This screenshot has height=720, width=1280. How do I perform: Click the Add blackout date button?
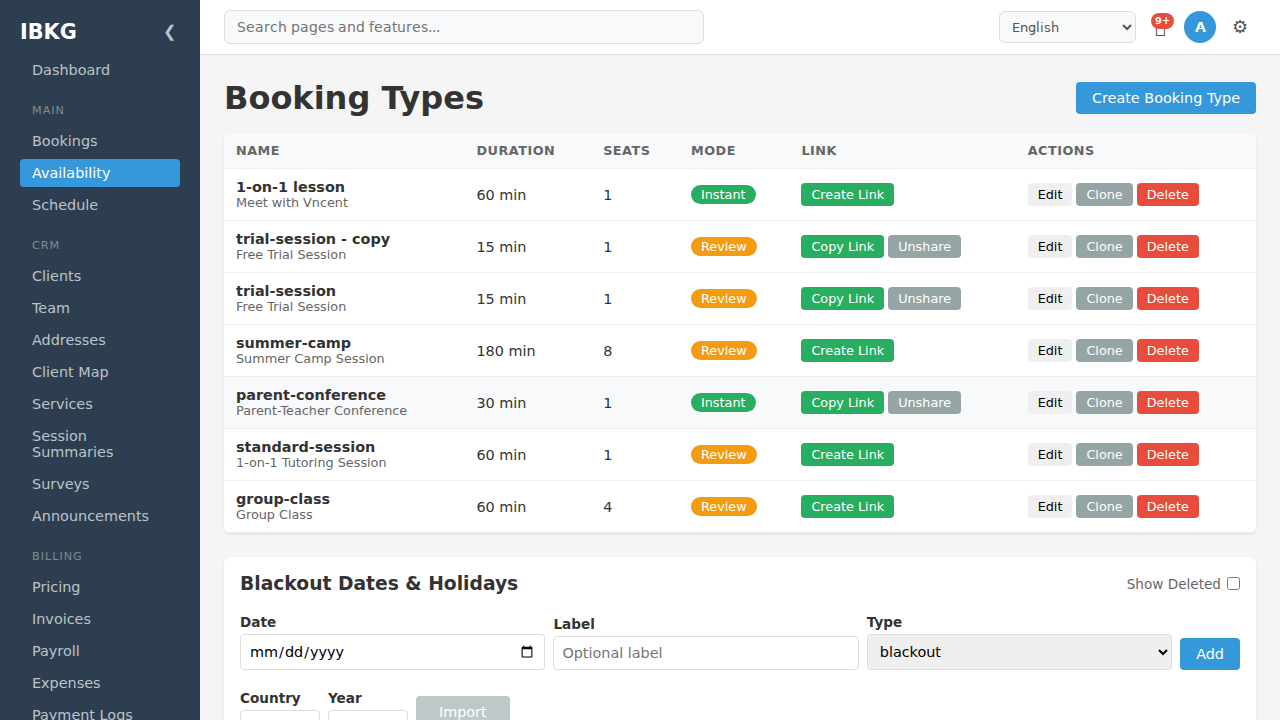(x=1210, y=654)
